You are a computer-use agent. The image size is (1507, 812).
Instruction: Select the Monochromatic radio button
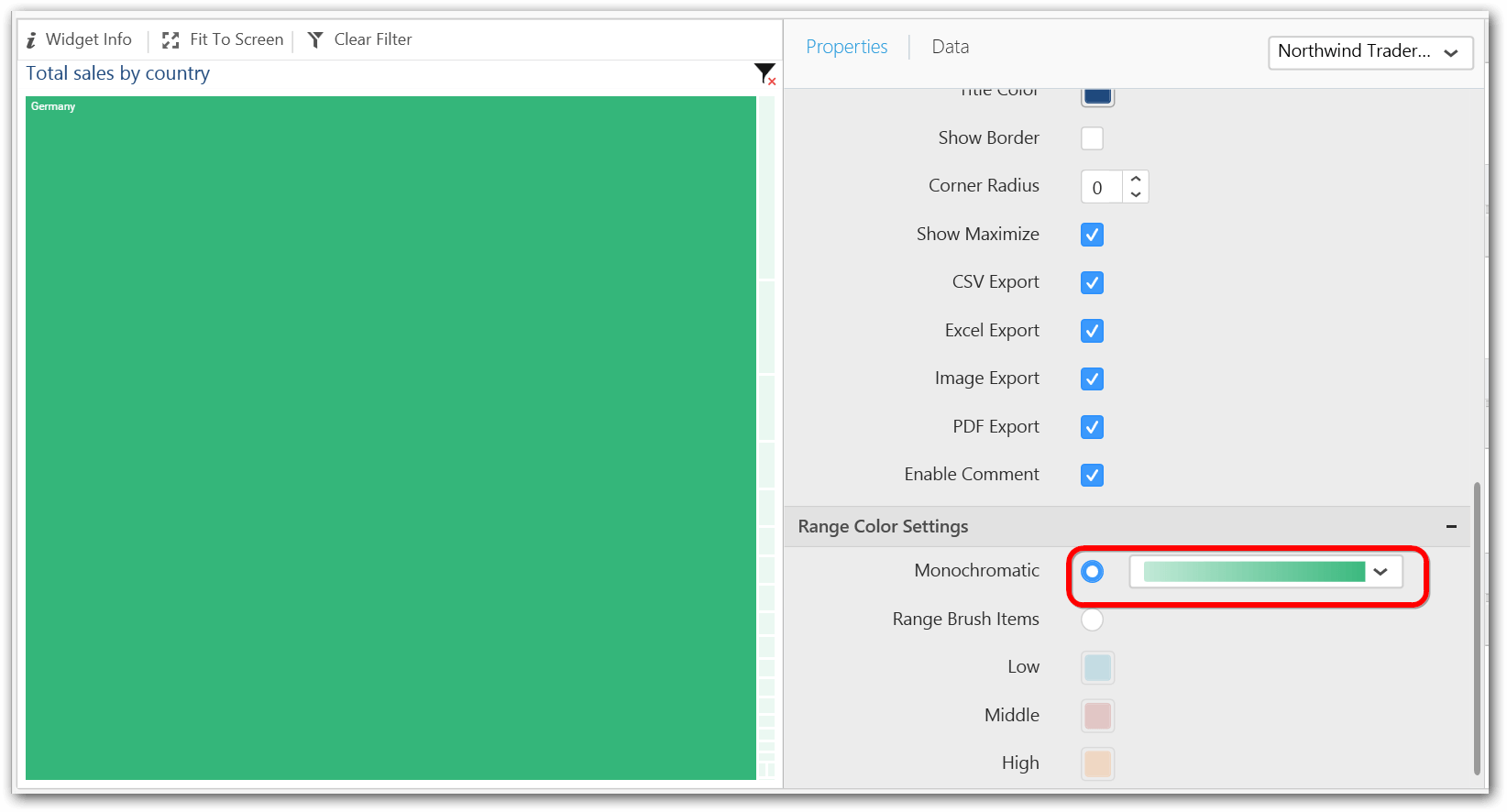1092,572
